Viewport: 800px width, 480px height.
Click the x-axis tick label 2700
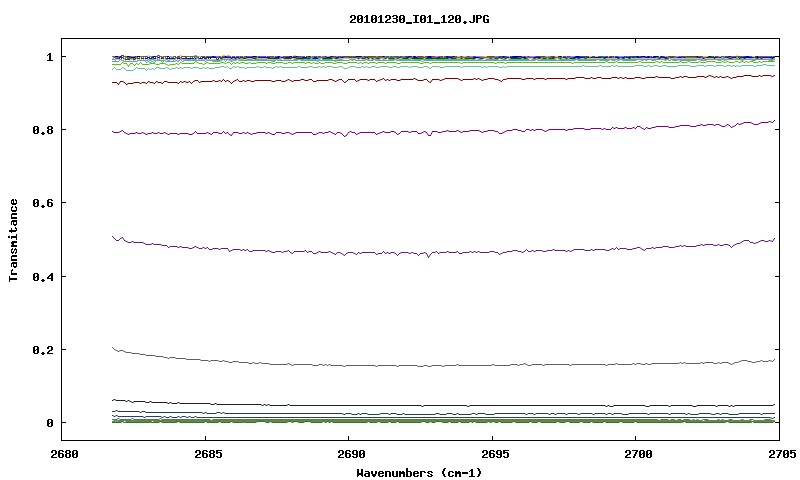(638, 454)
